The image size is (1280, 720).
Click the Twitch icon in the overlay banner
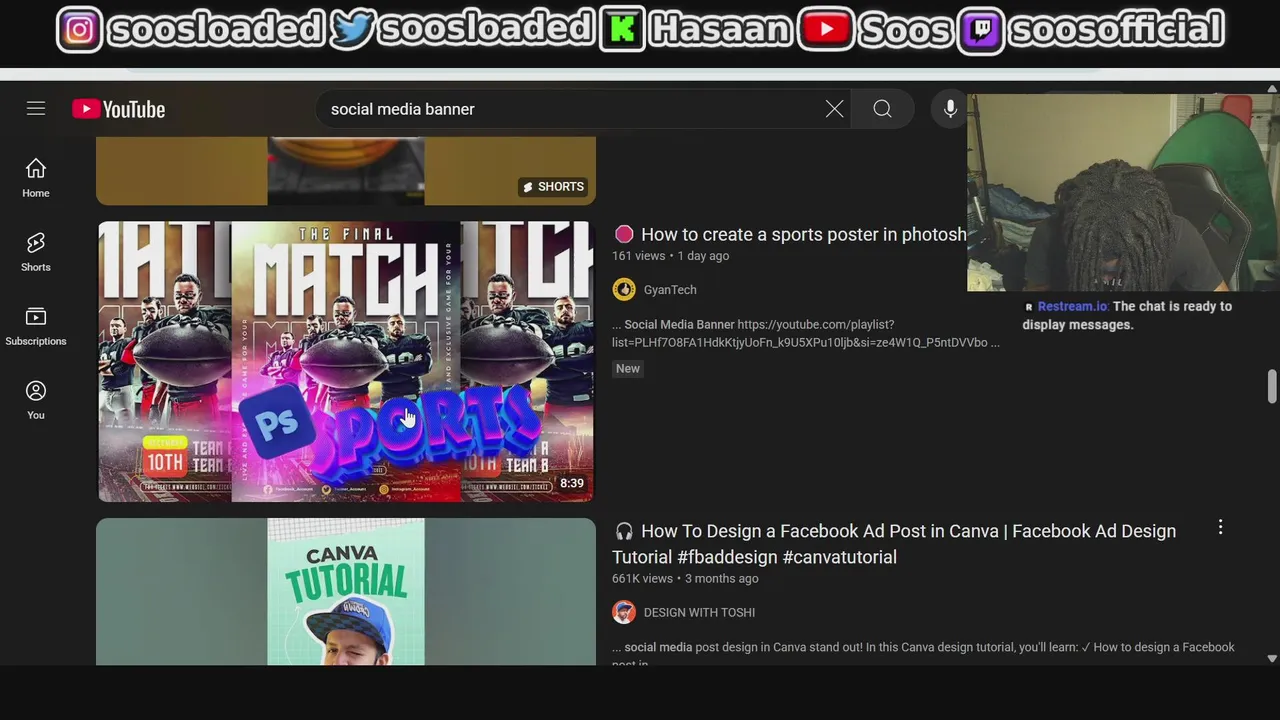pos(981,30)
